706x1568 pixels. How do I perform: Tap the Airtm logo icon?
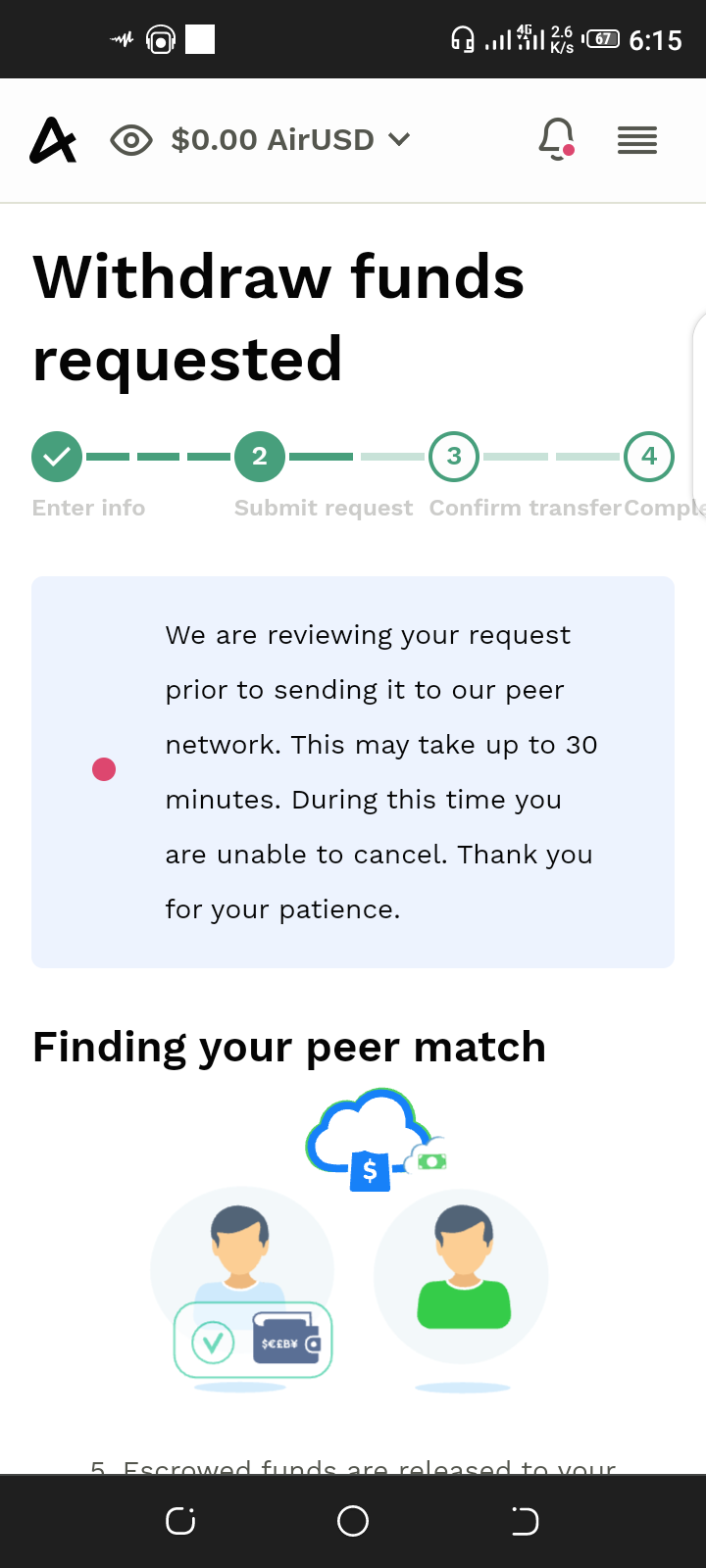click(53, 140)
